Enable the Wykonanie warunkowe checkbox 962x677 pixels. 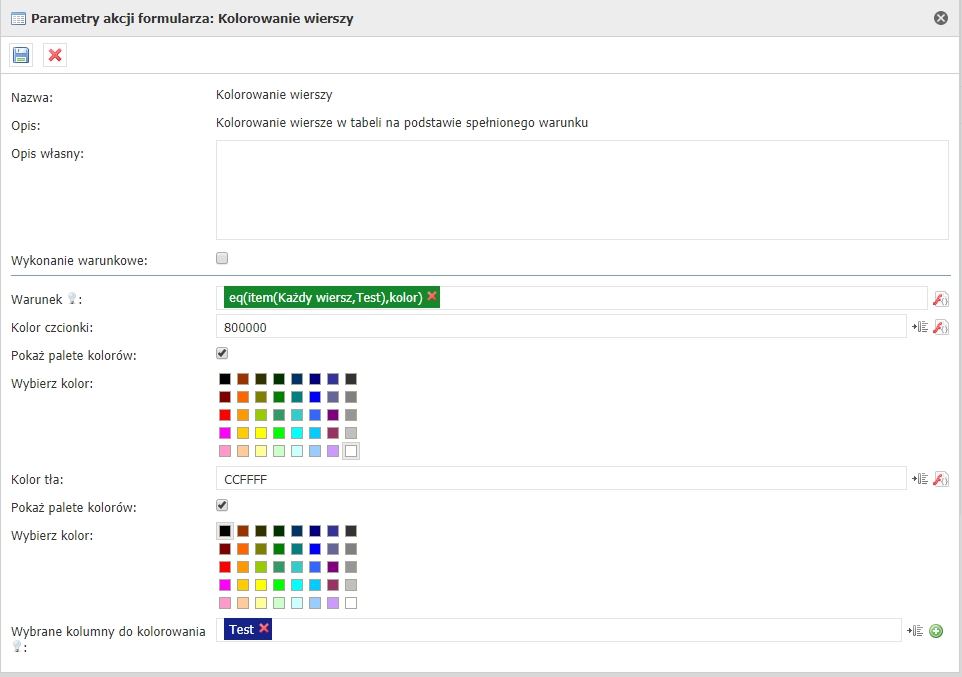point(222,258)
